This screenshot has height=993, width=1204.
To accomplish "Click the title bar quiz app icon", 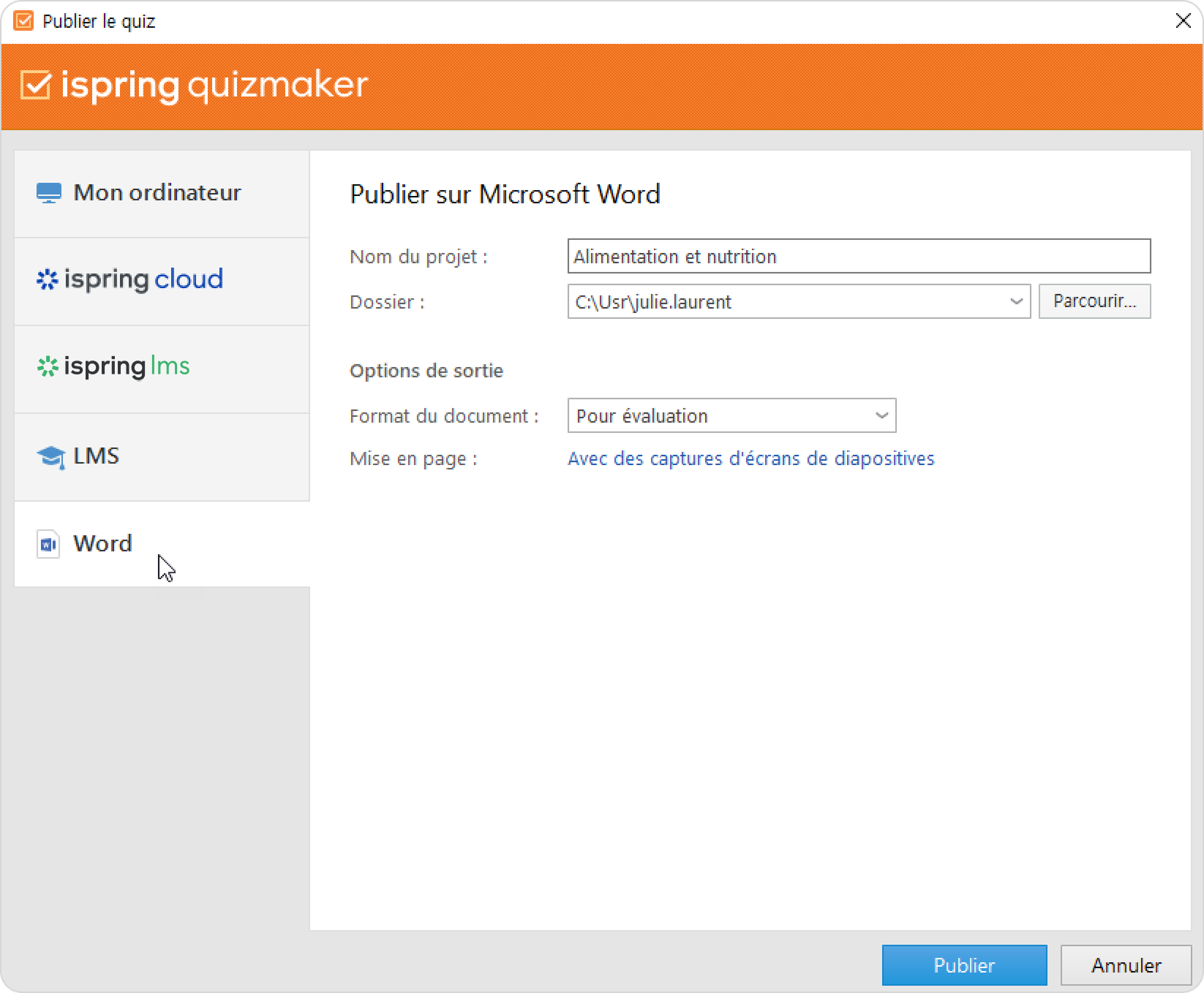I will (x=23, y=21).
